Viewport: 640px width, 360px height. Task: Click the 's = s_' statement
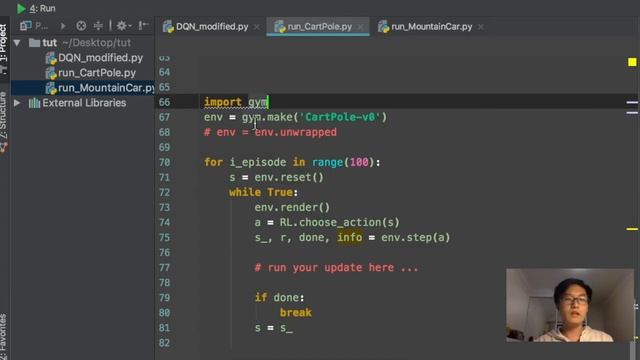pyautogui.click(x=273, y=328)
